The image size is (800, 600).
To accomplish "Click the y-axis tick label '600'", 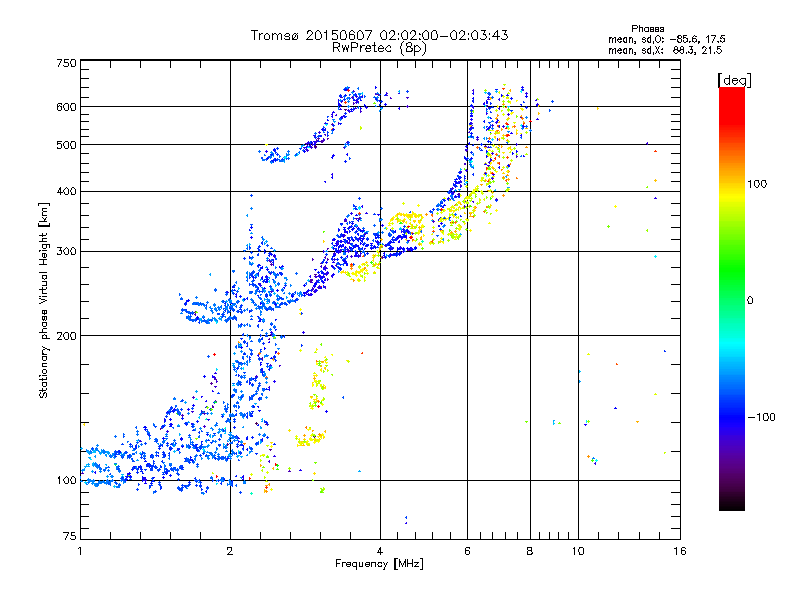I will [x=66, y=107].
